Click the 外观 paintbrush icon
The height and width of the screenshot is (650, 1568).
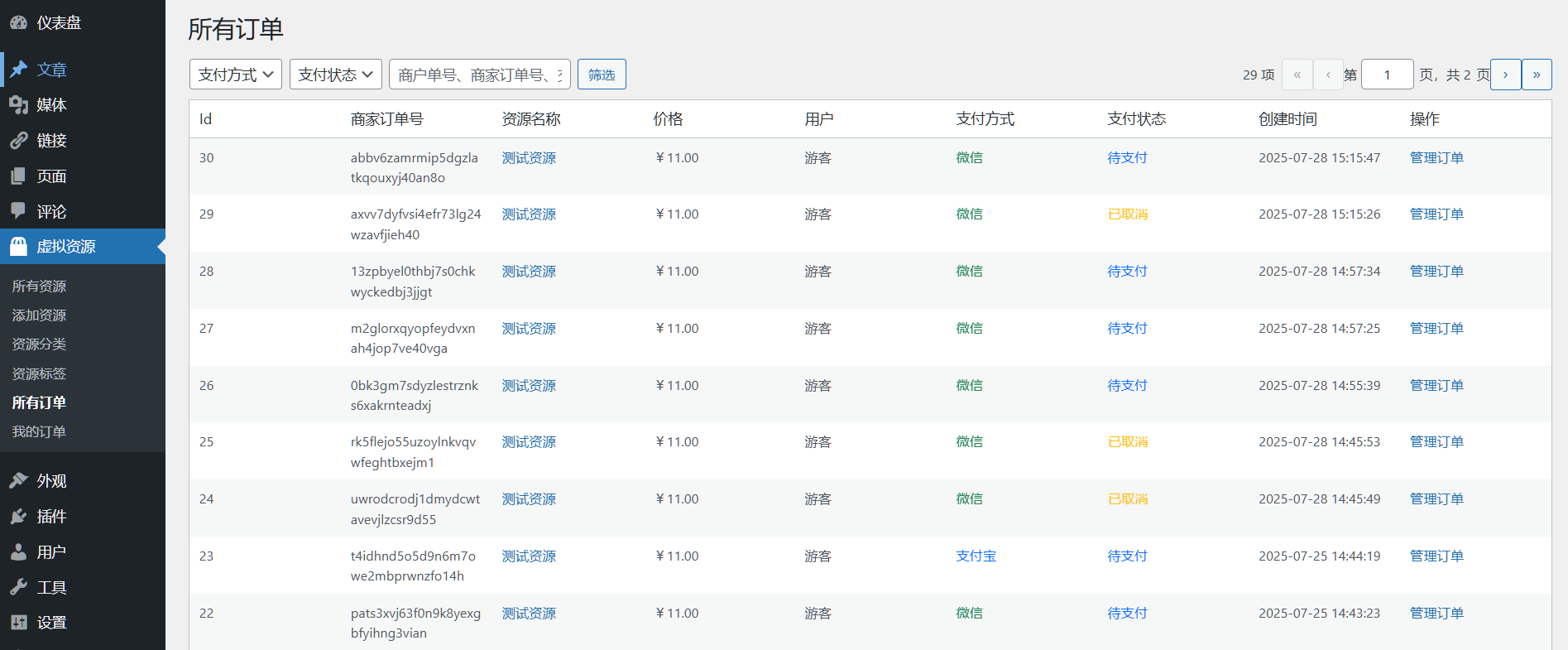click(x=18, y=481)
